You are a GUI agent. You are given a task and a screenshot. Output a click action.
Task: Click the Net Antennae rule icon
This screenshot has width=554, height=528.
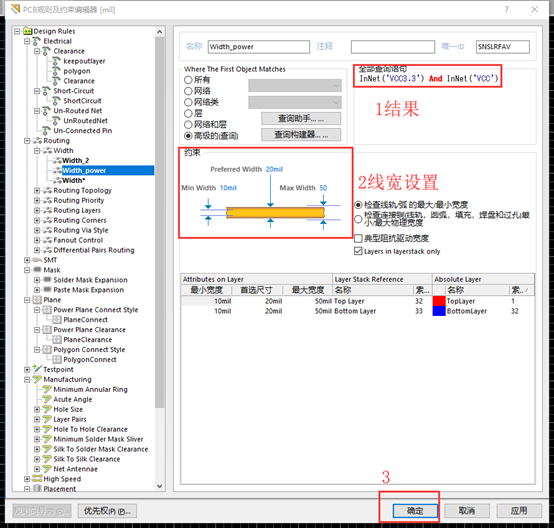tap(47, 469)
